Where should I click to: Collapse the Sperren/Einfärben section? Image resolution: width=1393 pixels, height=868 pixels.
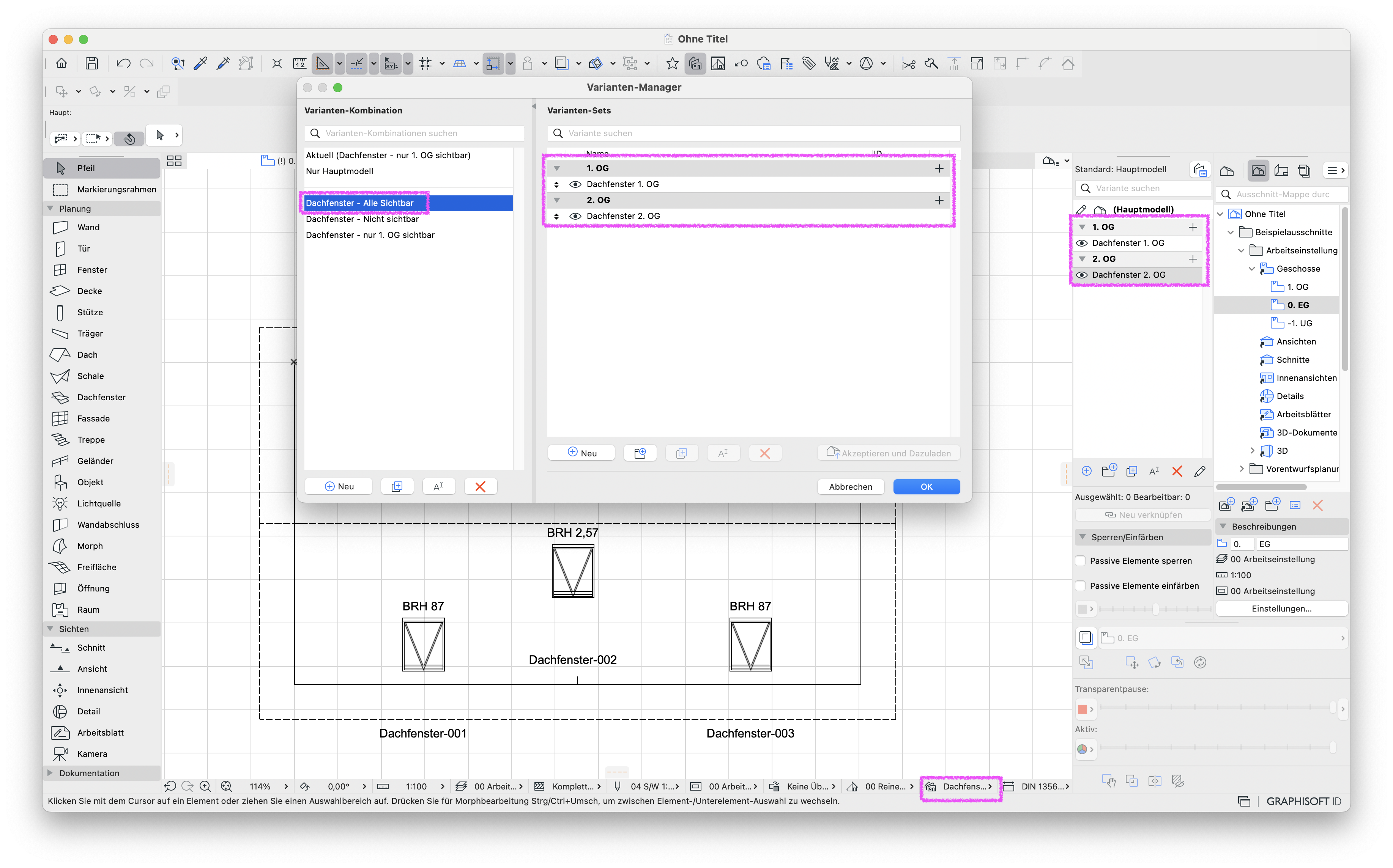pos(1083,537)
